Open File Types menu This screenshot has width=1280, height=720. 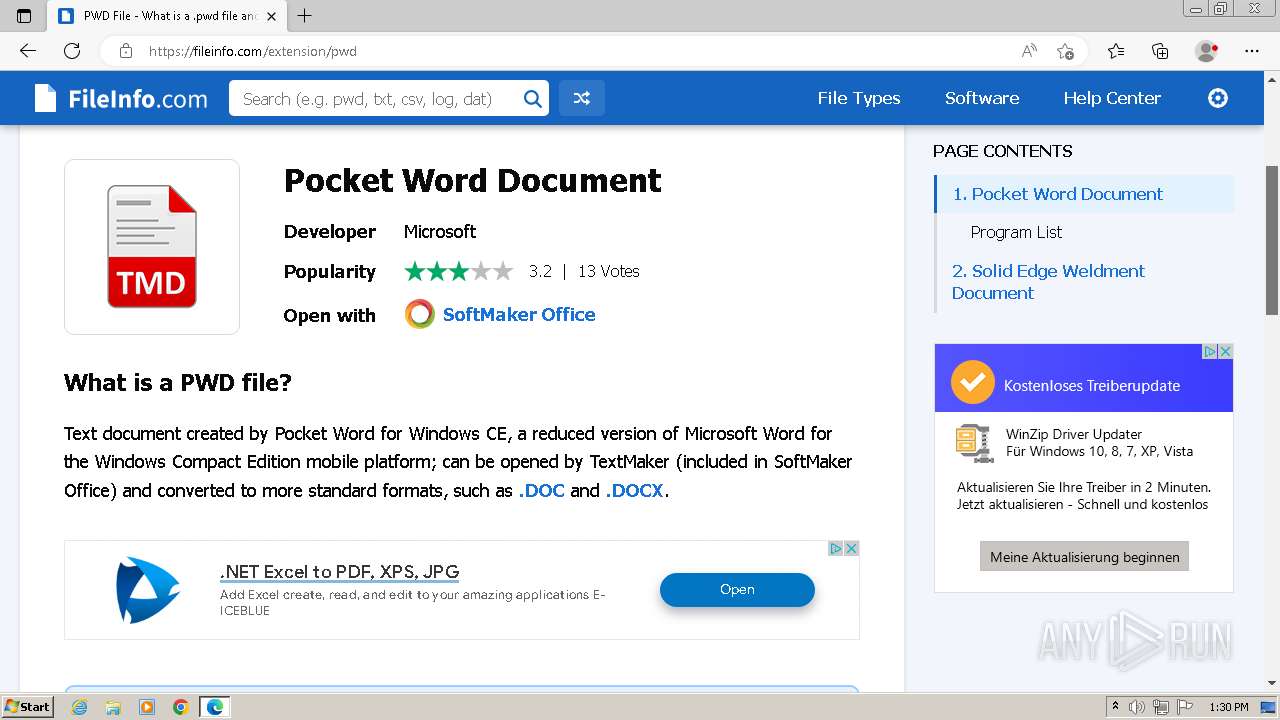[x=859, y=98]
